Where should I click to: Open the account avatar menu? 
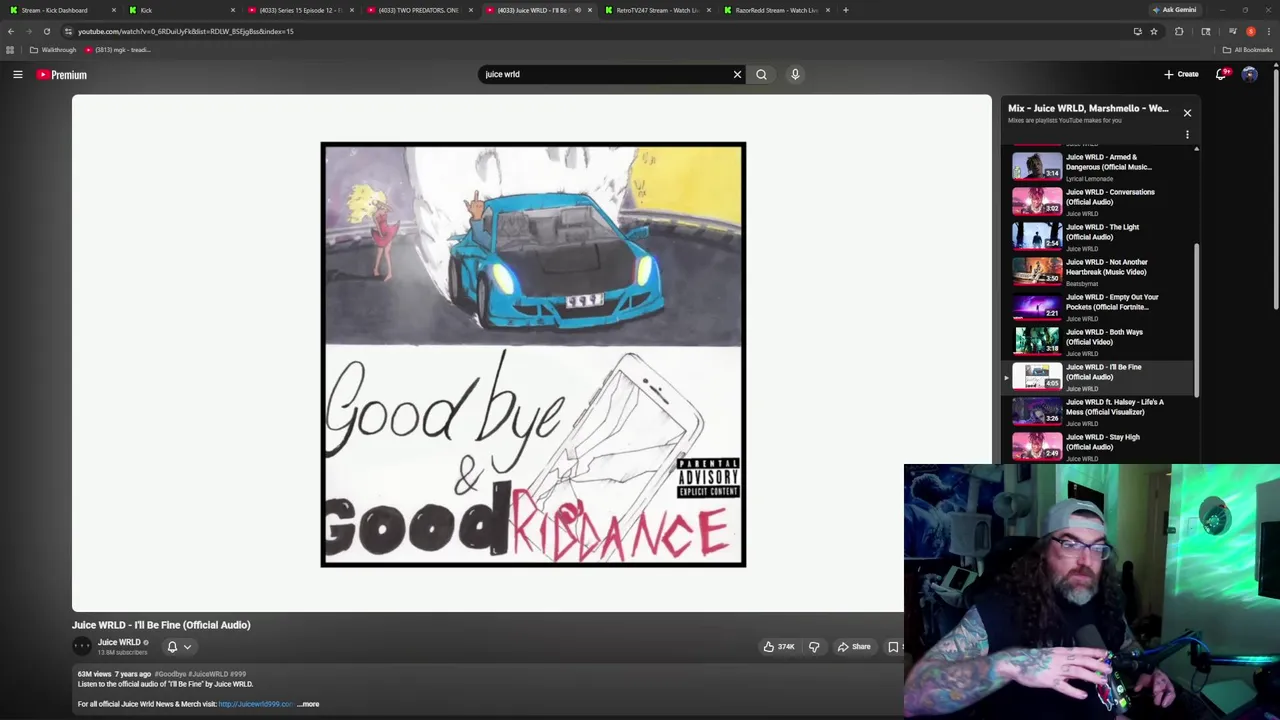coord(1249,74)
